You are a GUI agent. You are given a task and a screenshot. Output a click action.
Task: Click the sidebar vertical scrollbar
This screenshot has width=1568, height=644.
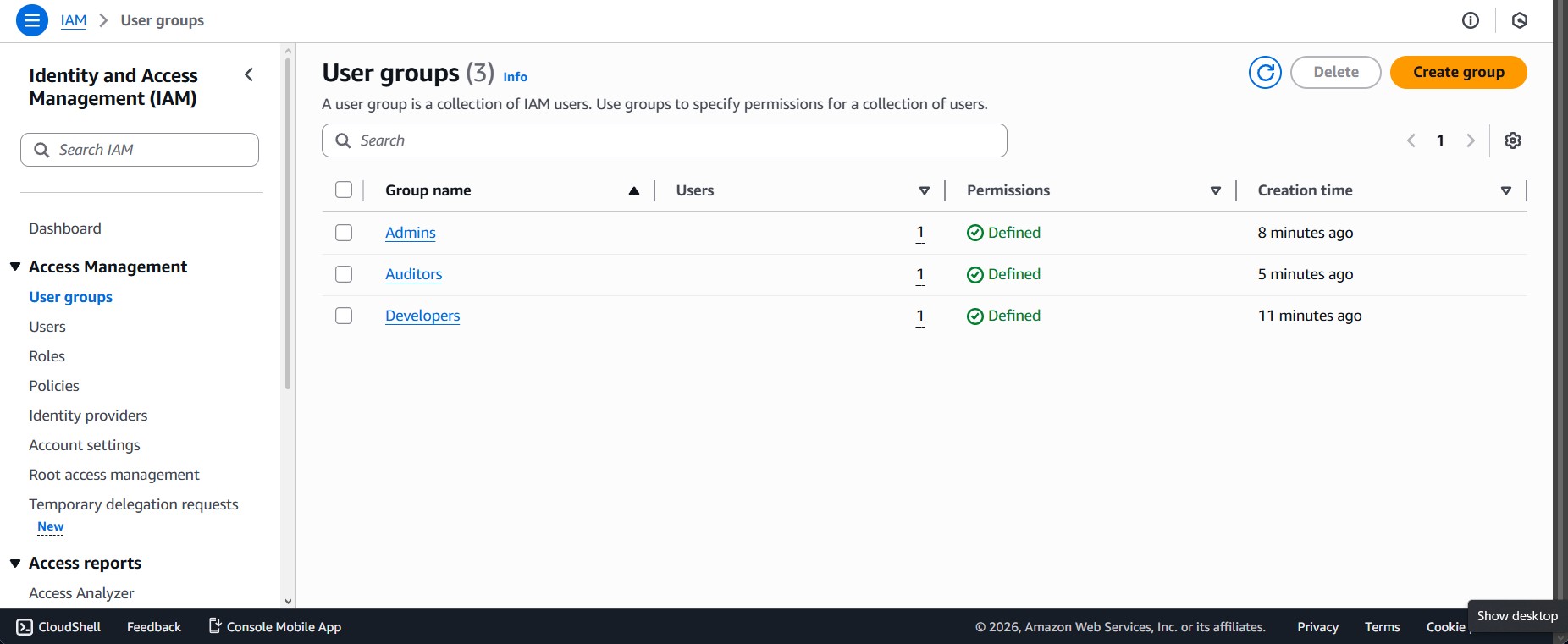288,220
